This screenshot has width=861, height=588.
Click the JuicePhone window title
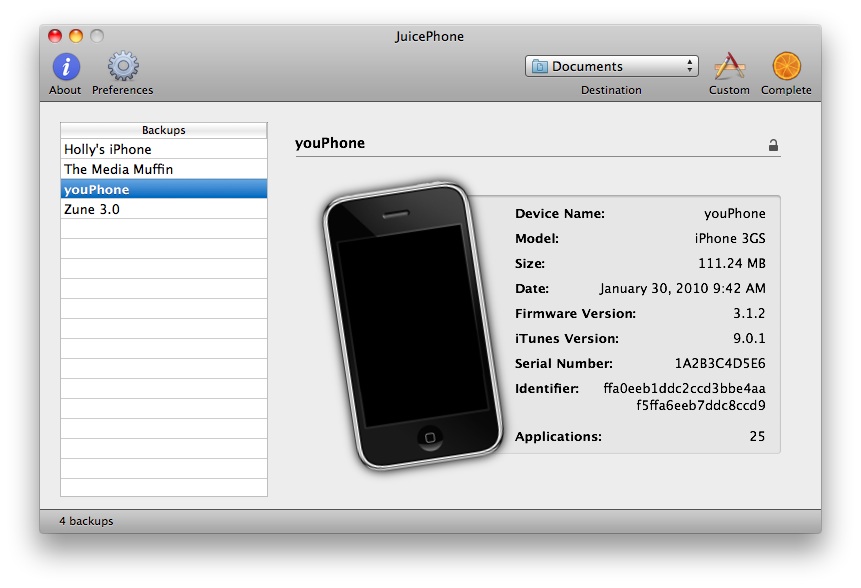(429, 36)
